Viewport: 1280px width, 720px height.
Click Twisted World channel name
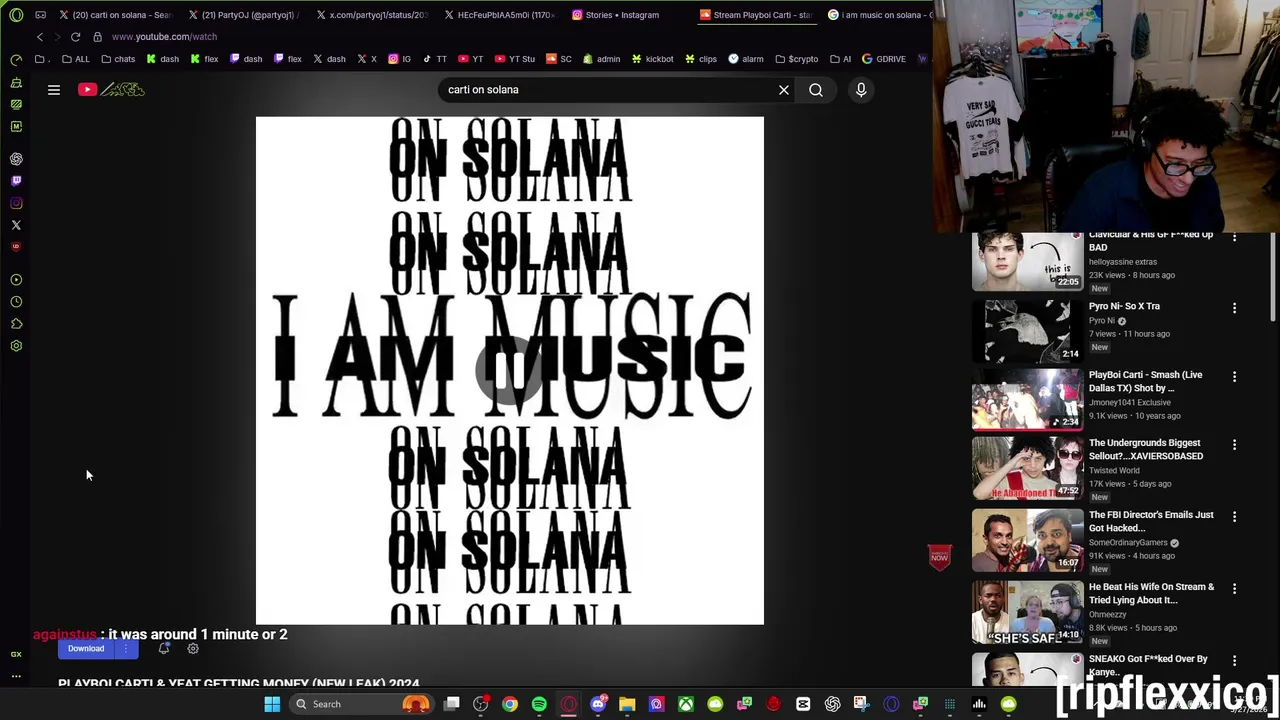1114,470
